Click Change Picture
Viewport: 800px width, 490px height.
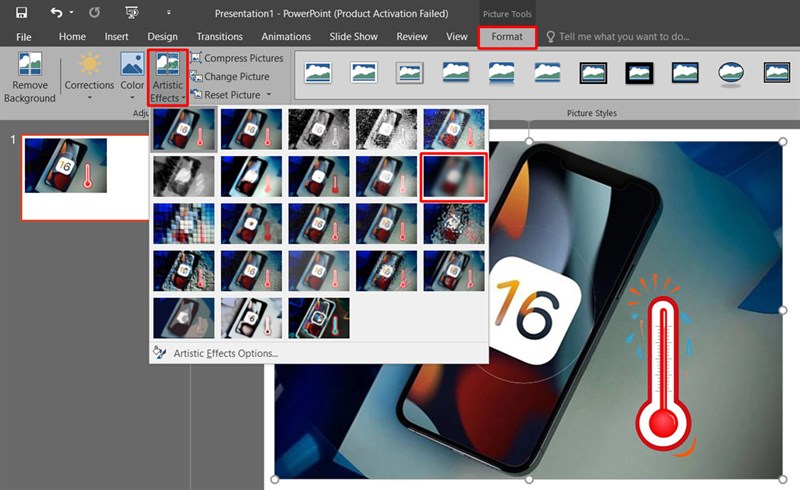point(230,77)
